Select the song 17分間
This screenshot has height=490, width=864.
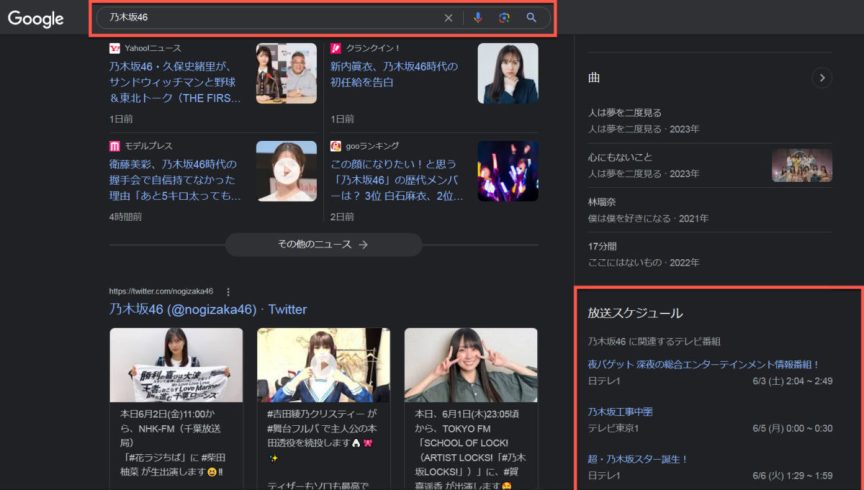coord(710,254)
